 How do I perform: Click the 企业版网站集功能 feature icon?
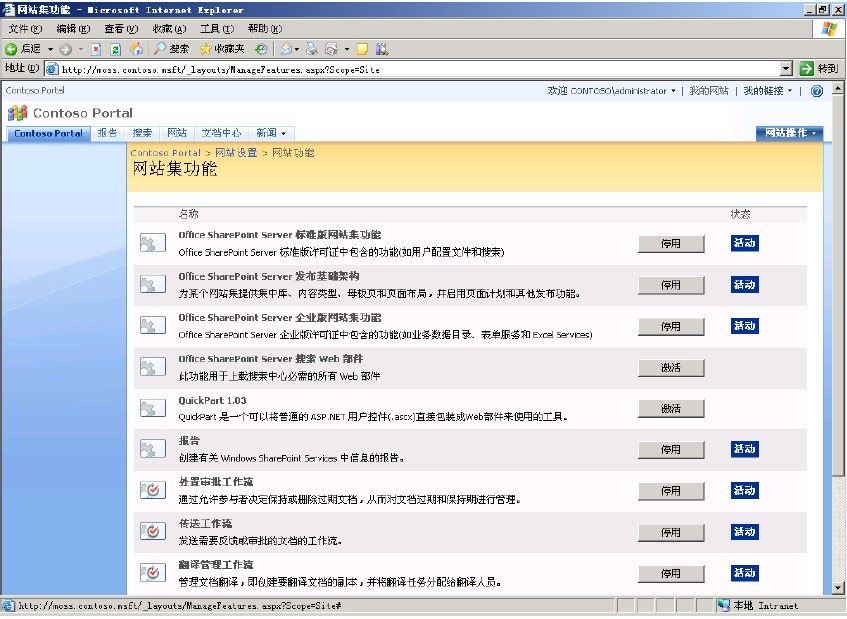[x=152, y=325]
